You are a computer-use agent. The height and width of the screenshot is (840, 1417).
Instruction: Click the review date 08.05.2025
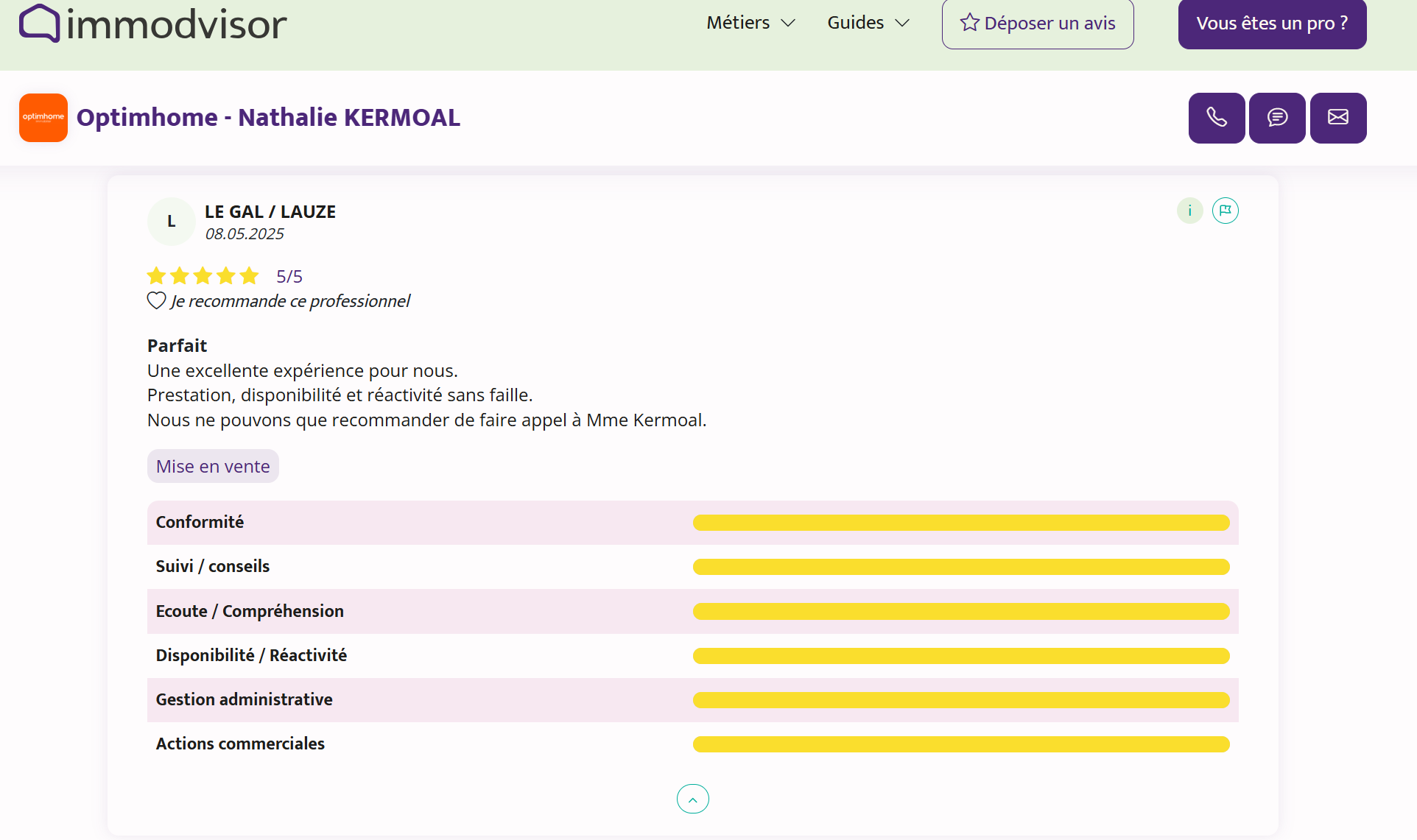(x=244, y=234)
